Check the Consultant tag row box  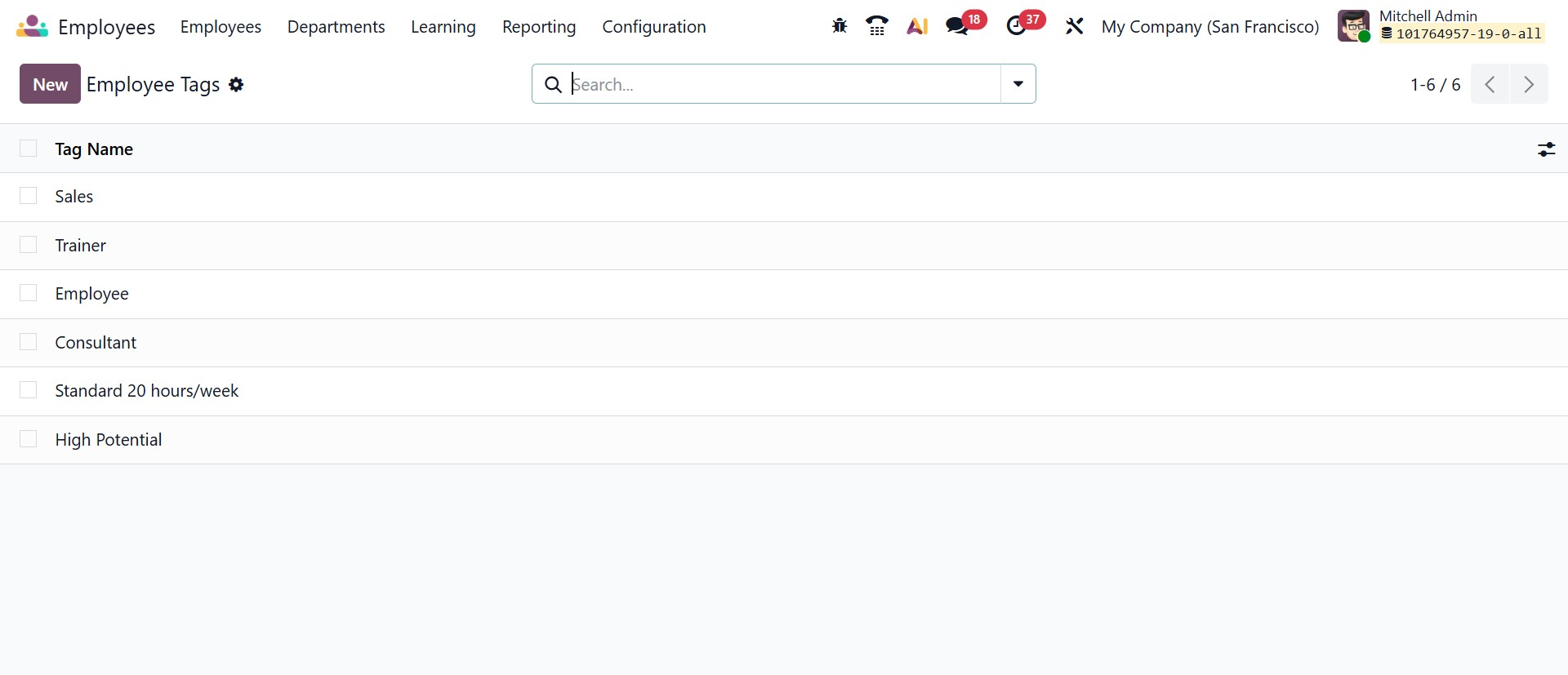29,342
